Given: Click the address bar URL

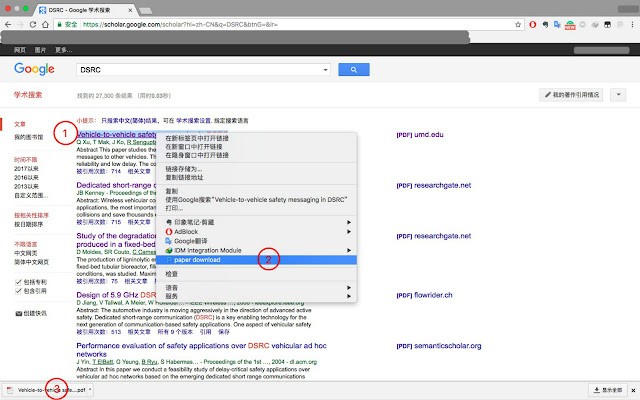Looking at the screenshot, I should [x=180, y=24].
